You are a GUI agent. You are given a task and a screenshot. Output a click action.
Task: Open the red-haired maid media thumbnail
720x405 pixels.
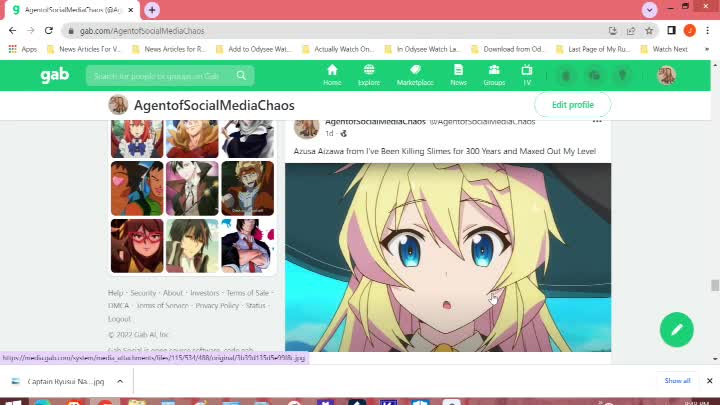[137, 139]
